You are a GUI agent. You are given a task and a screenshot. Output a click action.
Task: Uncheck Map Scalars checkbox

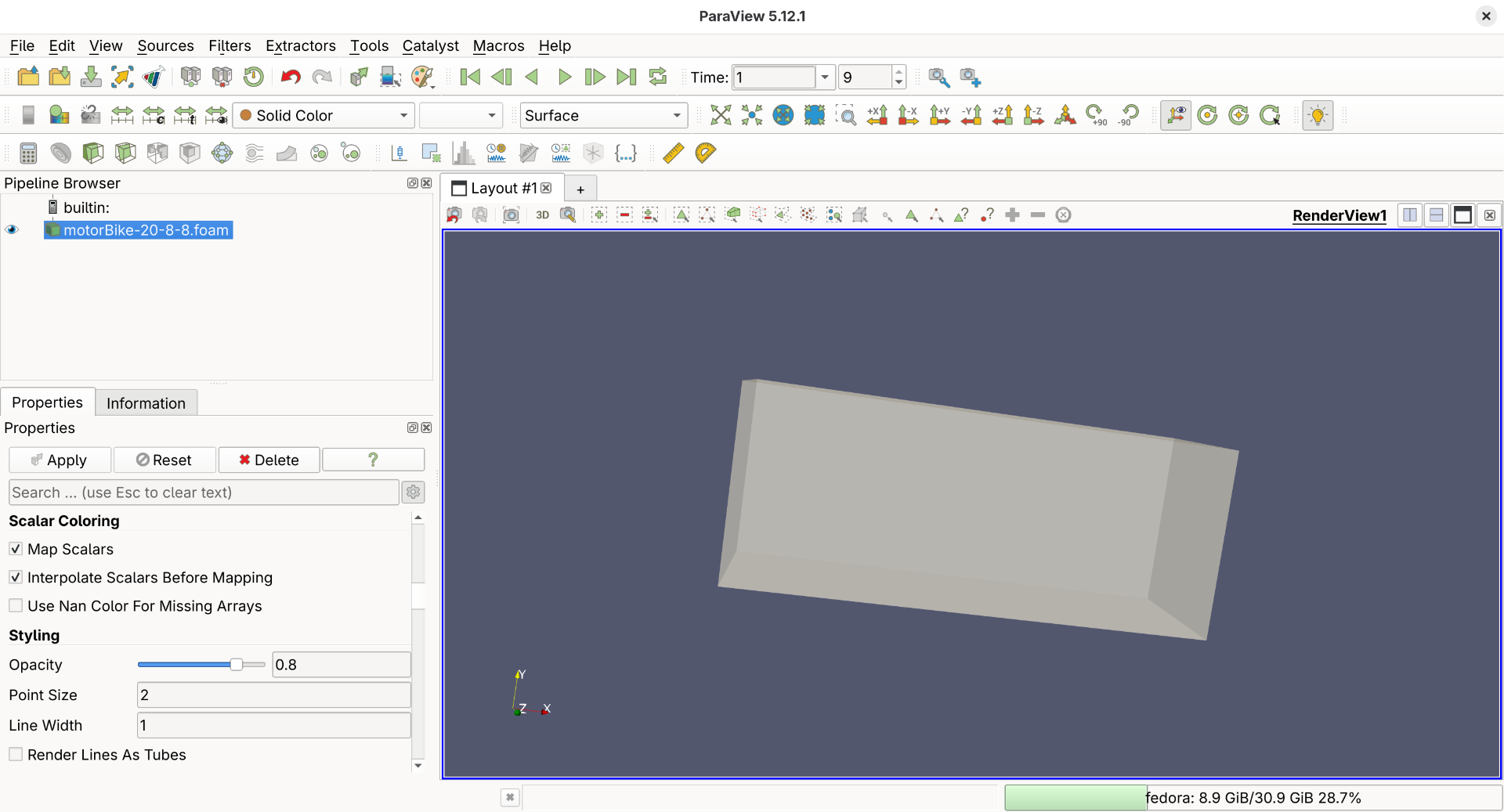tap(15, 549)
